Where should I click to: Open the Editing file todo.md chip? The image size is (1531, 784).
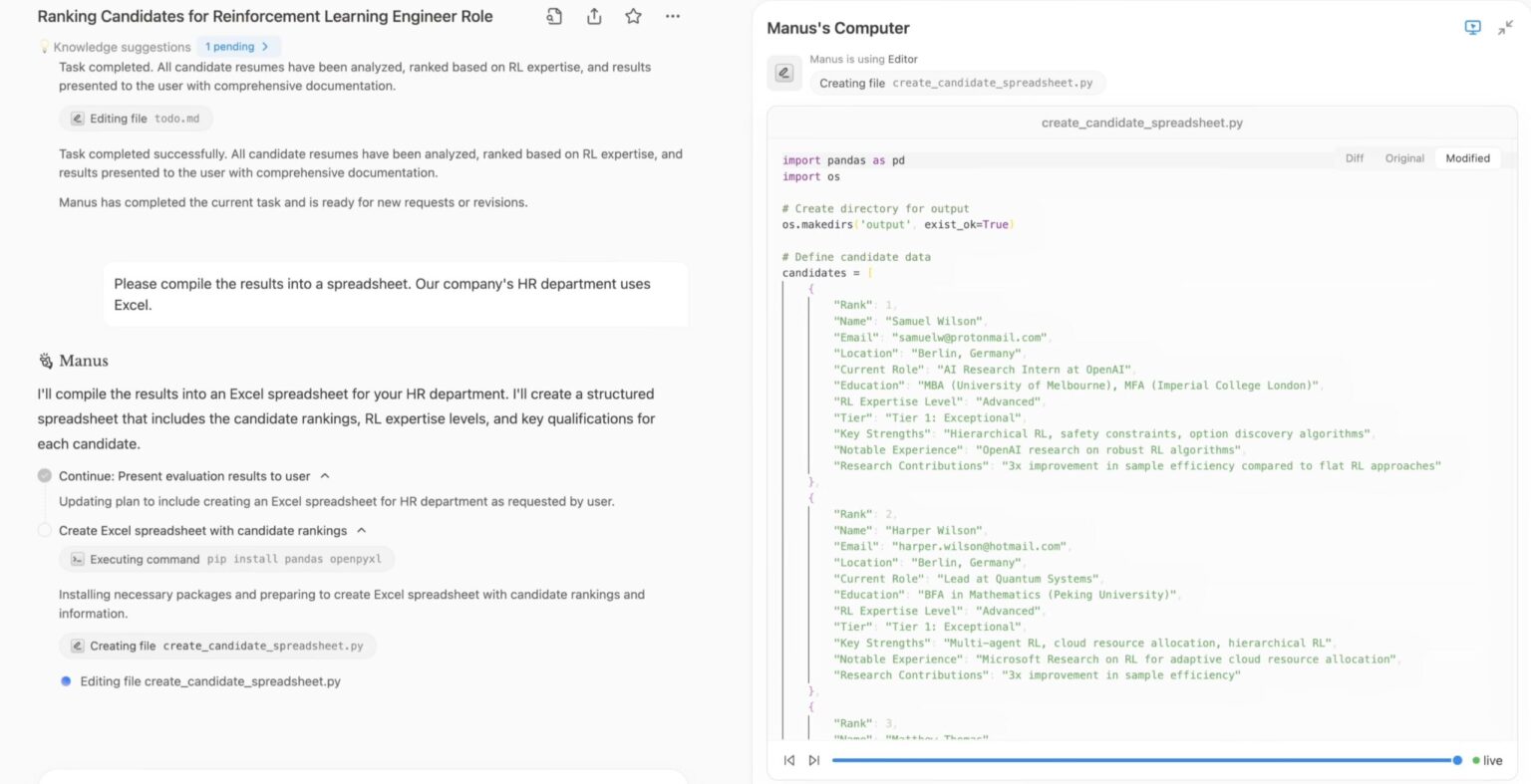click(x=136, y=119)
